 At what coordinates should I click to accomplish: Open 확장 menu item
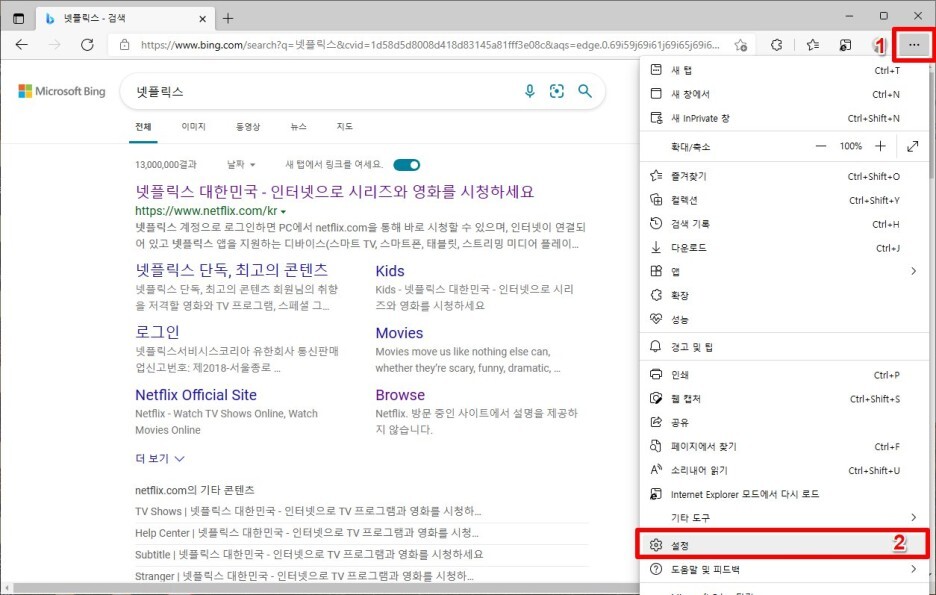784,295
